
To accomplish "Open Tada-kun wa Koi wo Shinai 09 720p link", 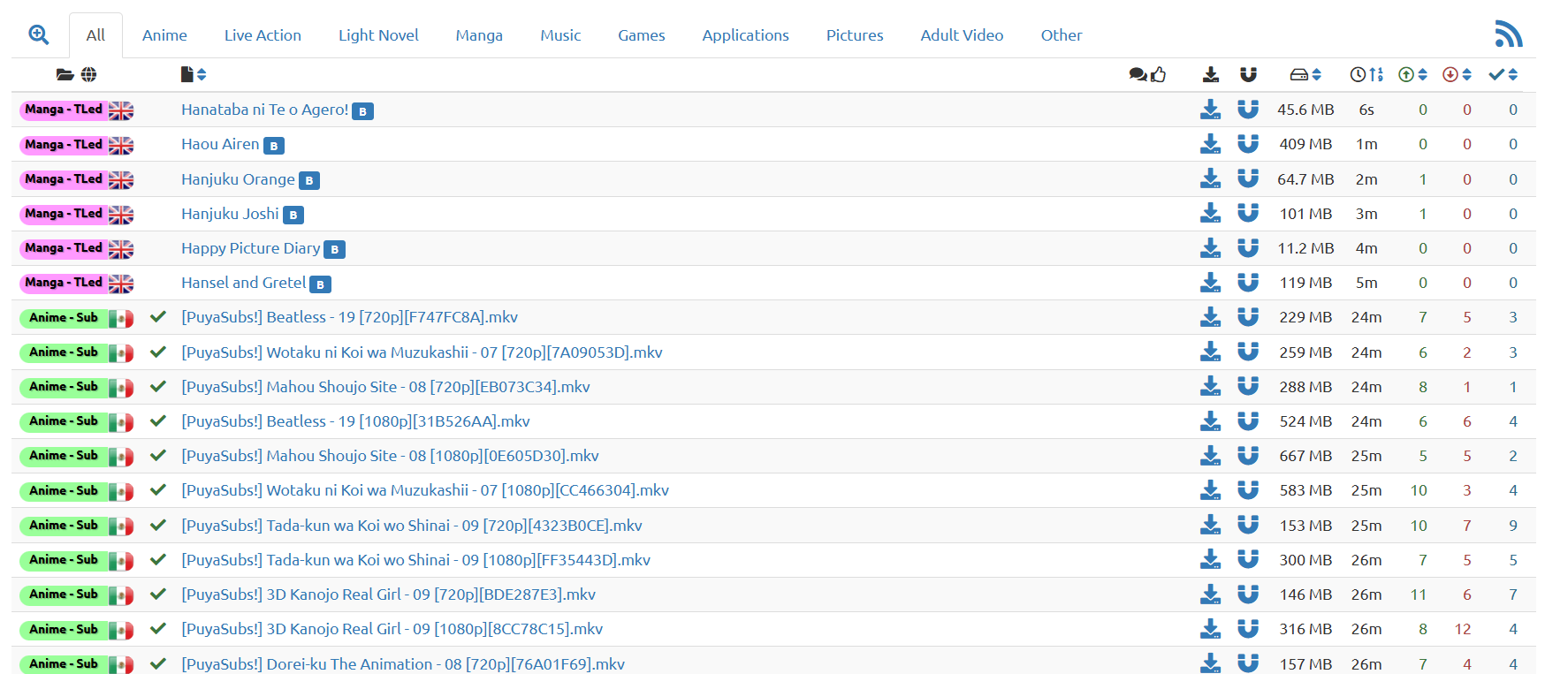I will coord(411,526).
